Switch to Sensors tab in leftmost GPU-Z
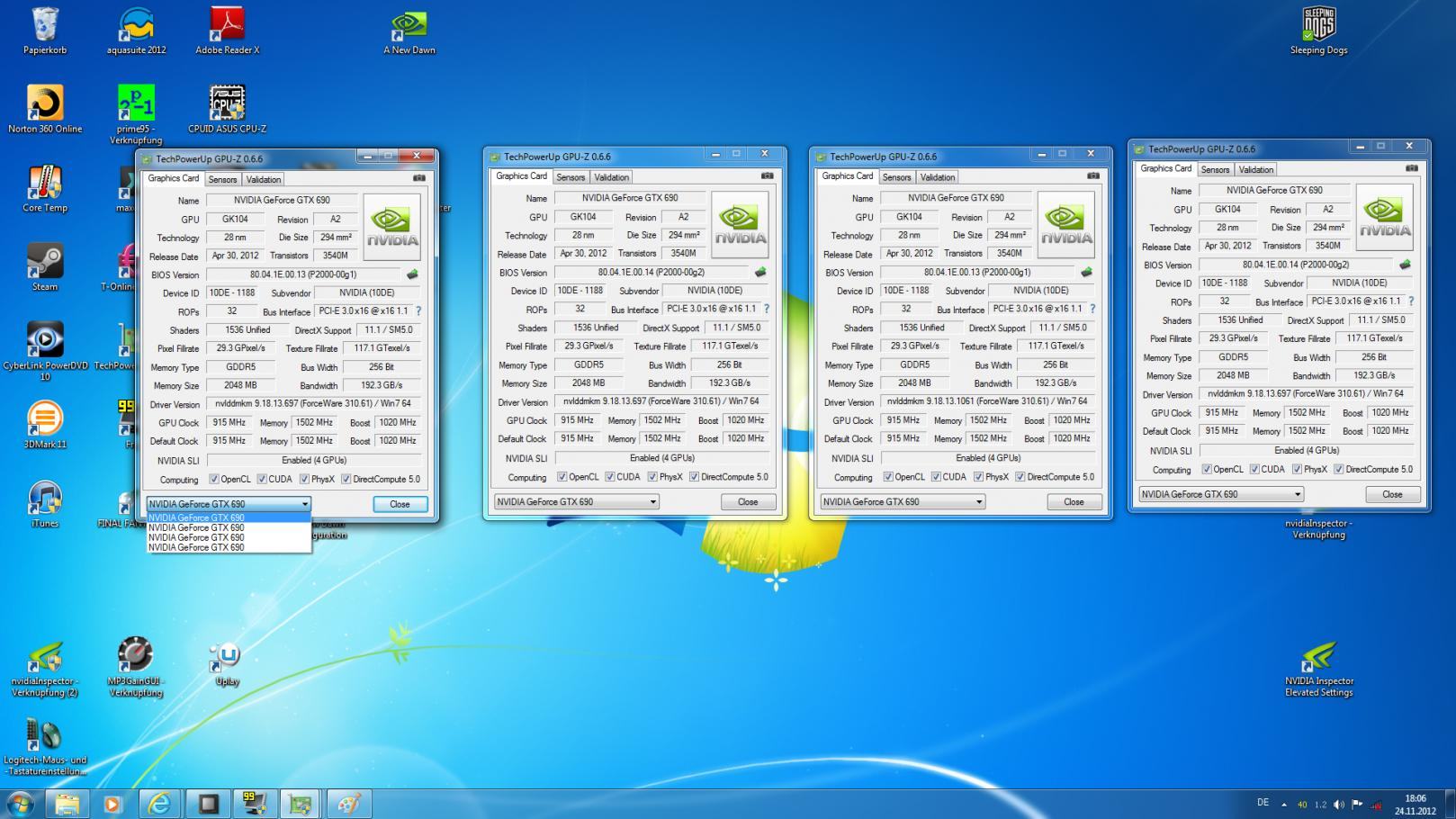This screenshot has height=819, width=1456. (x=222, y=179)
